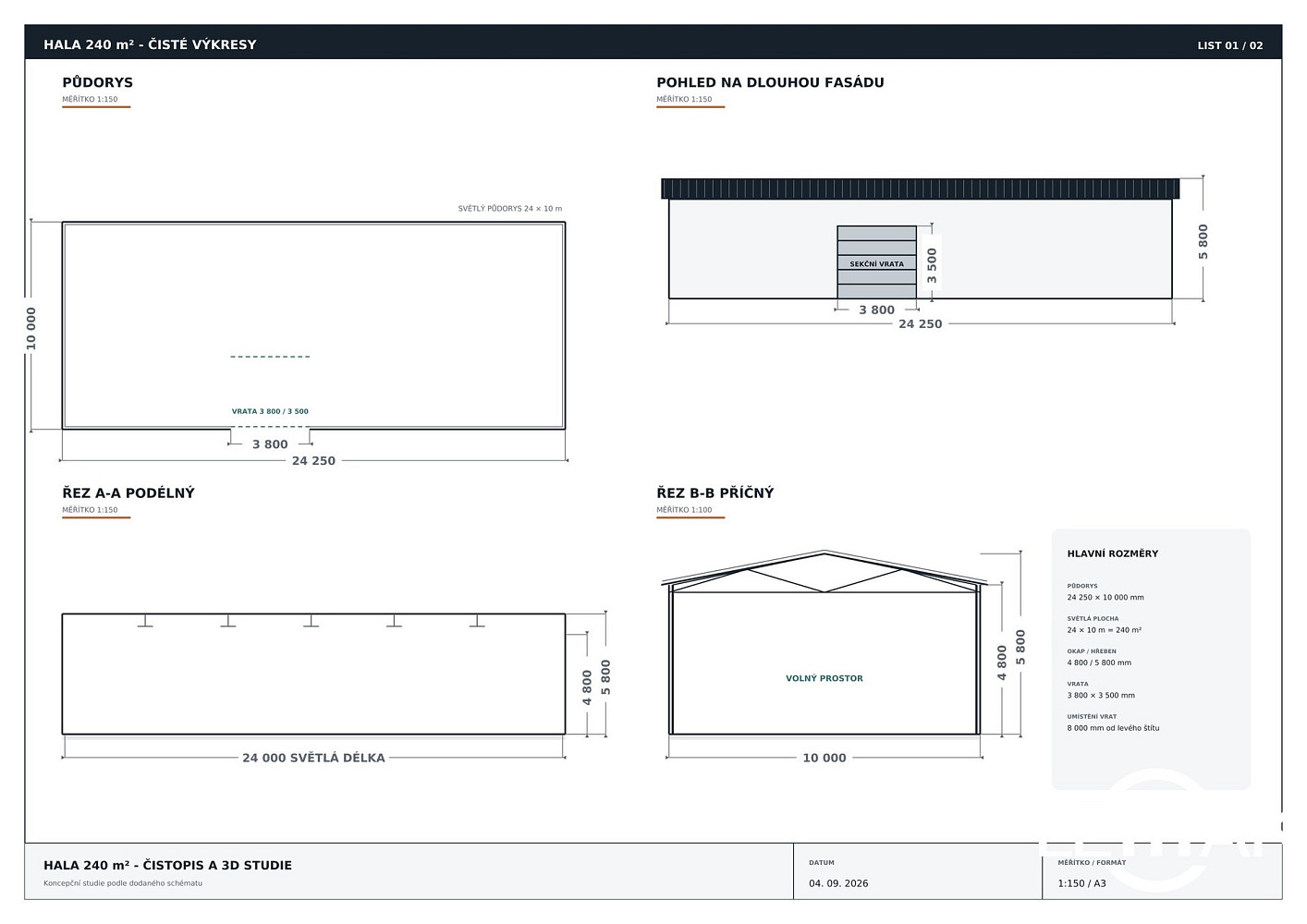Click the 3 800 gate dimension under the floor plan
The width and height of the screenshot is (1307, 924).
(270, 444)
